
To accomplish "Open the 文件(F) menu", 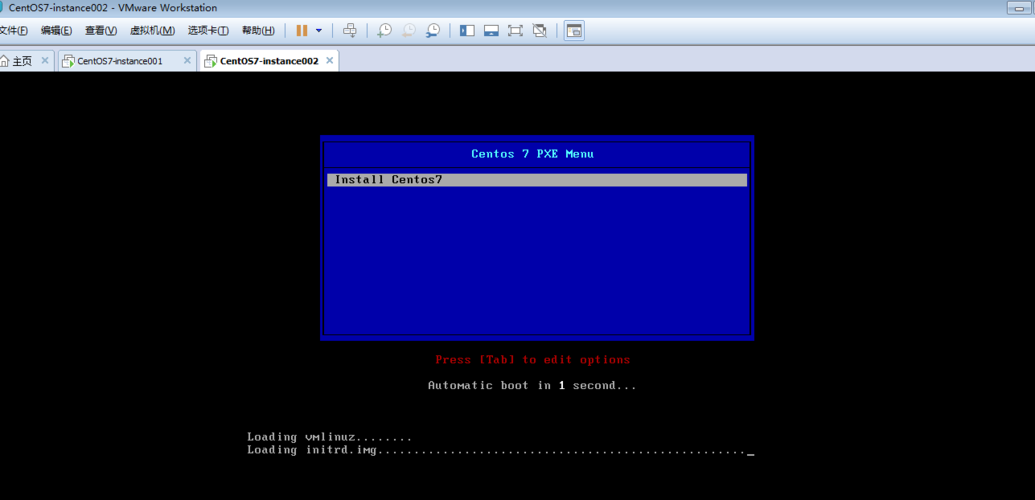I will click(x=13, y=31).
